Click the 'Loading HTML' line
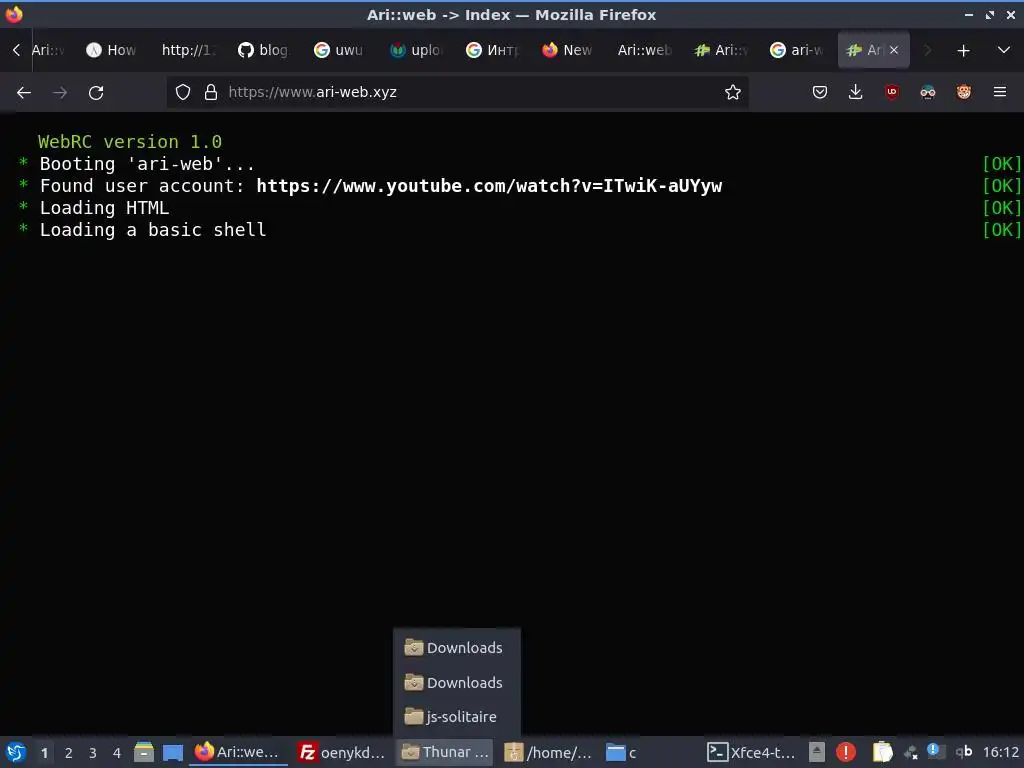 (104, 208)
